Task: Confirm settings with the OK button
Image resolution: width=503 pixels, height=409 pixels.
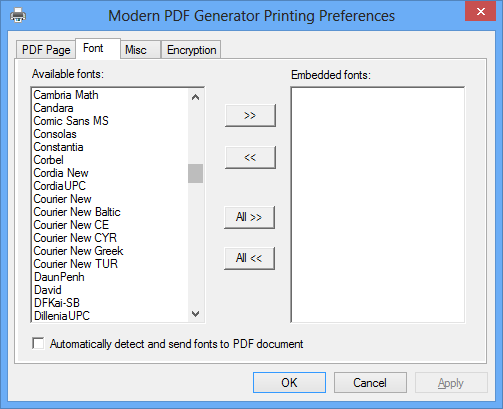Action: [x=289, y=382]
